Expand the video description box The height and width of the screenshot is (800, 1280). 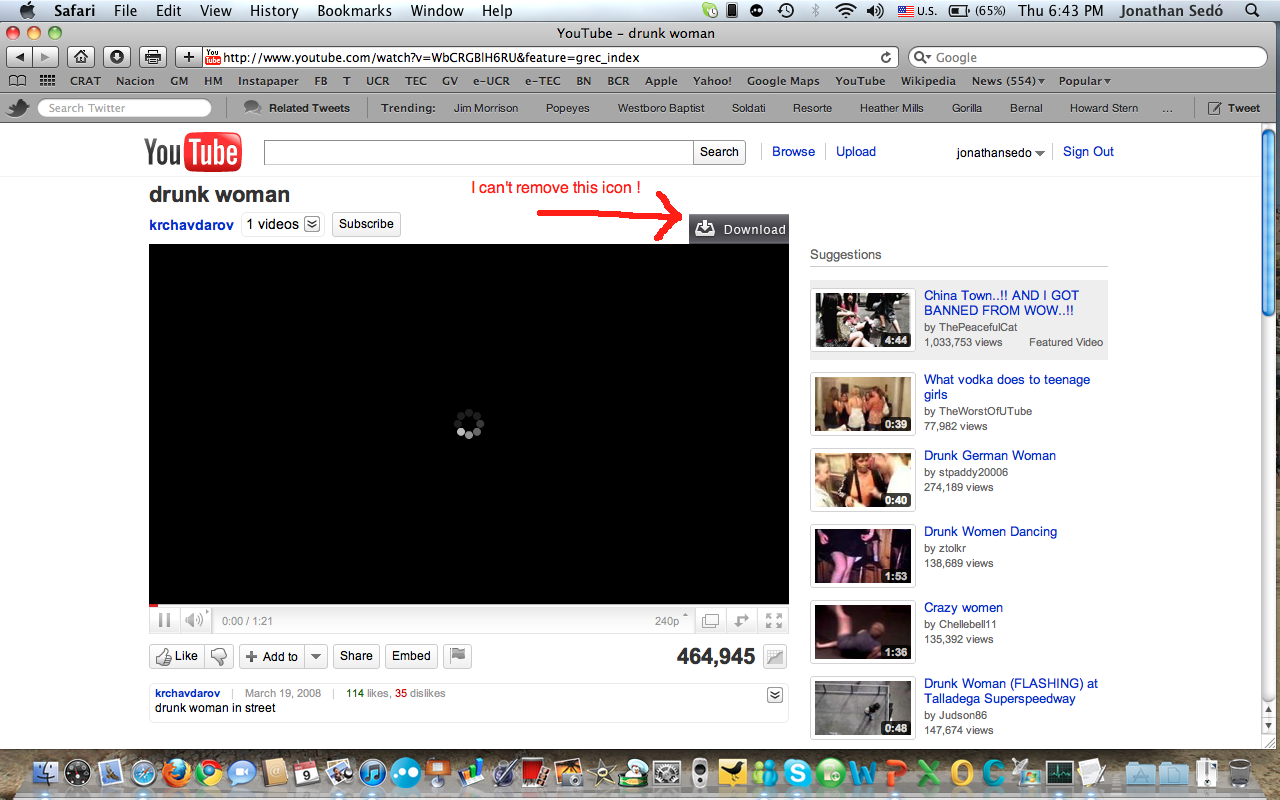tap(774, 695)
